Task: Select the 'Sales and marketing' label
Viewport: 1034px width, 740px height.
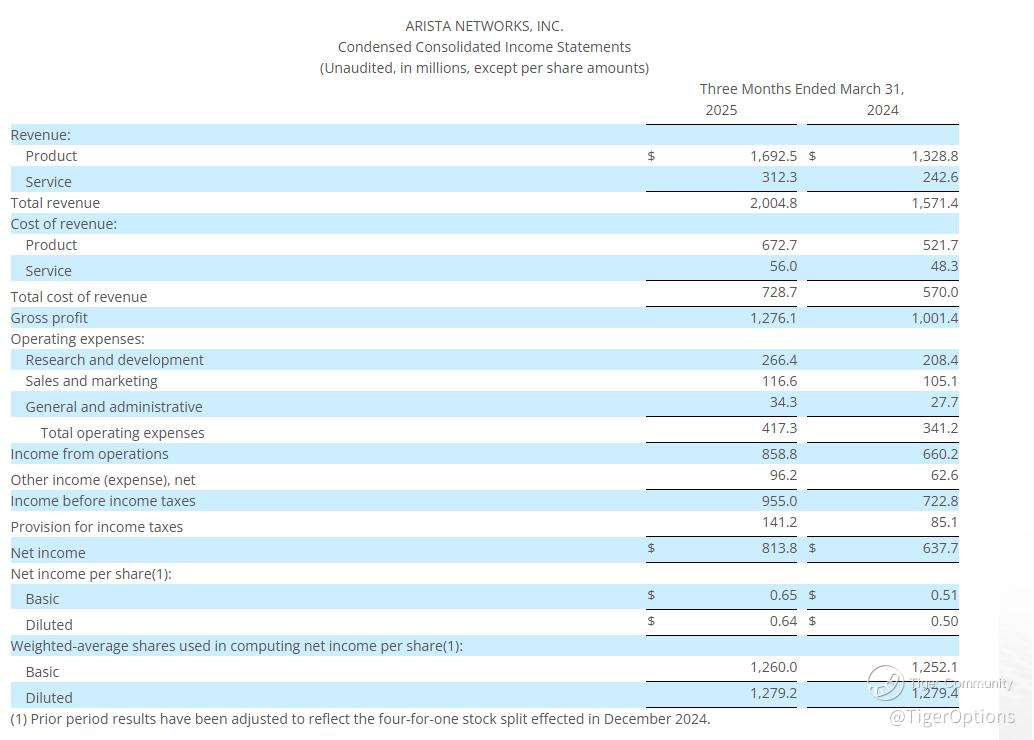Action: tap(92, 381)
